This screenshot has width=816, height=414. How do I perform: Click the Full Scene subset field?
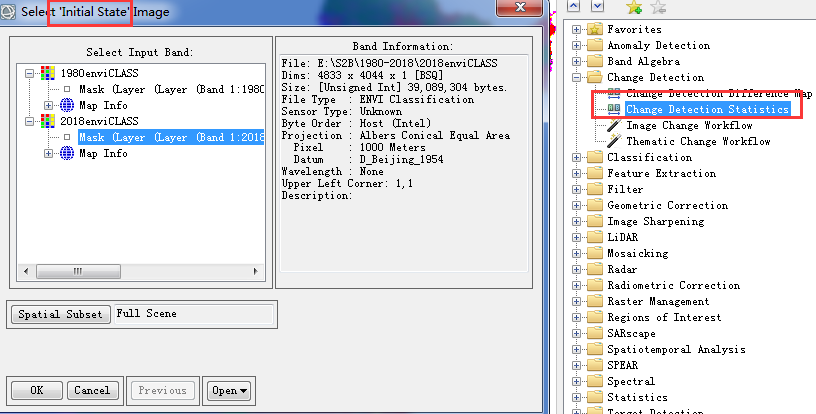(x=194, y=314)
